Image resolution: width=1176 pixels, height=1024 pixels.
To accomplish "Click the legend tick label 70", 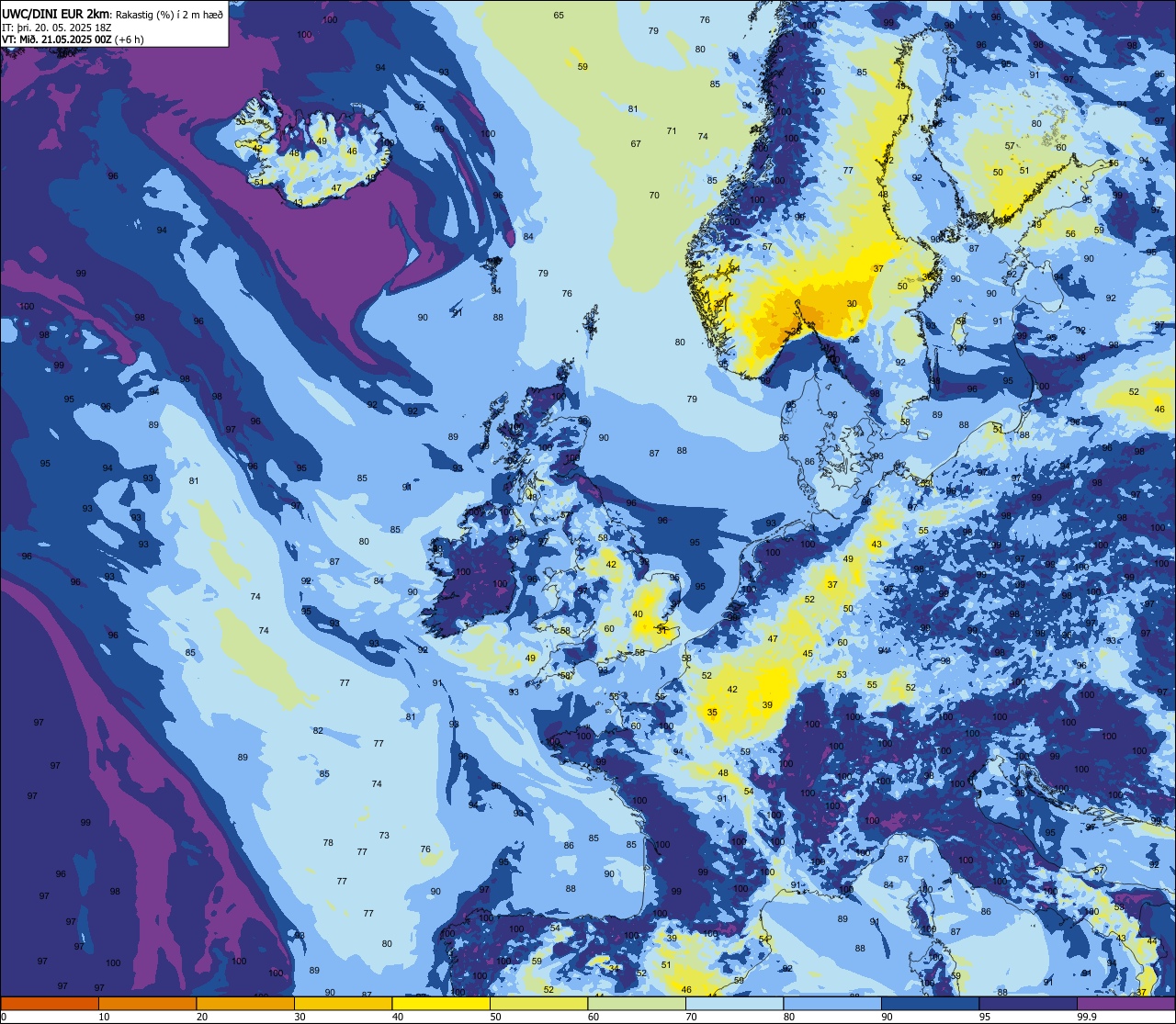I will 691,1017.
